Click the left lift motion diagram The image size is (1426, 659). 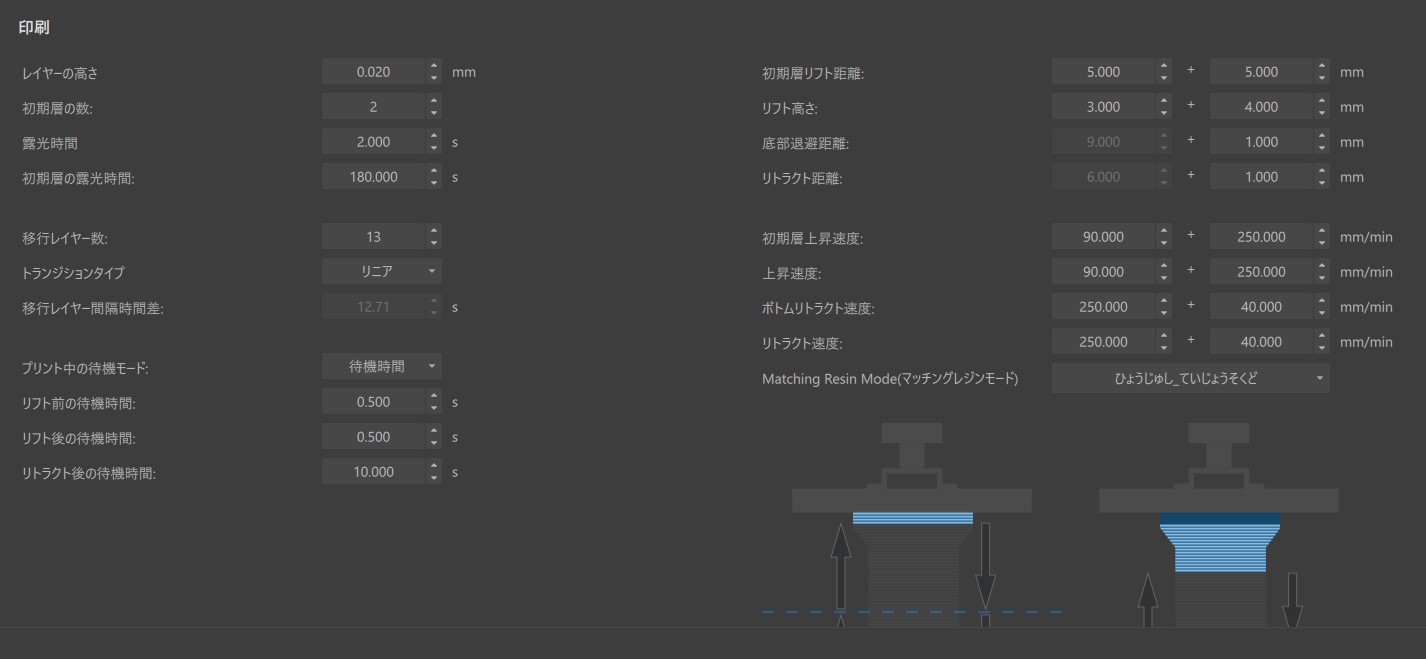[911, 525]
